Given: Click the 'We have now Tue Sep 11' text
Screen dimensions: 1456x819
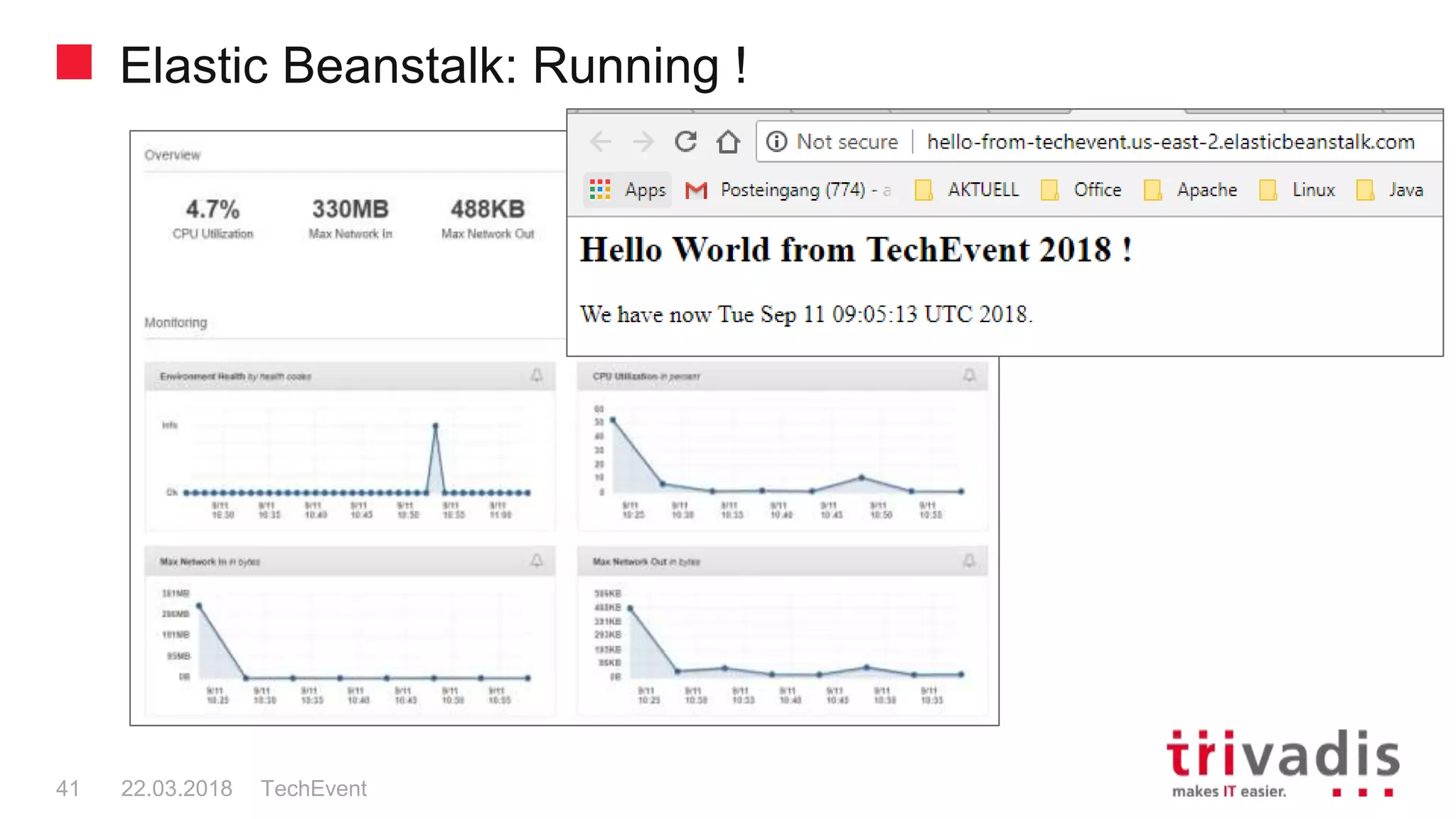Looking at the screenshot, I should [x=806, y=314].
